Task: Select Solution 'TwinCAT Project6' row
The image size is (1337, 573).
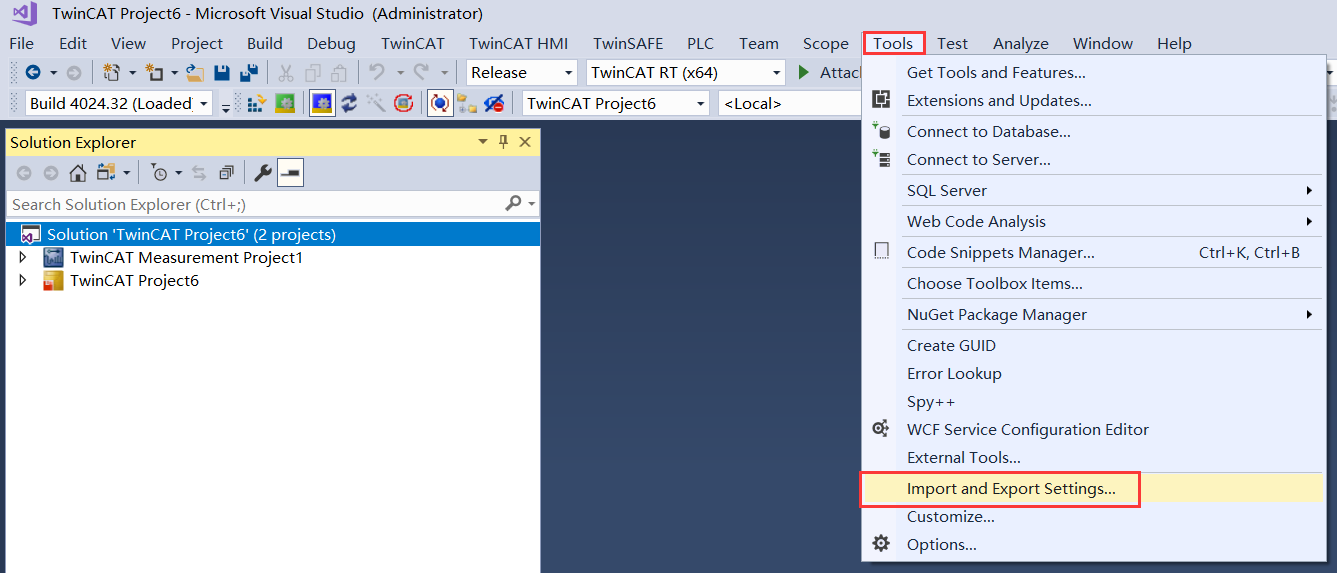Action: pos(272,235)
